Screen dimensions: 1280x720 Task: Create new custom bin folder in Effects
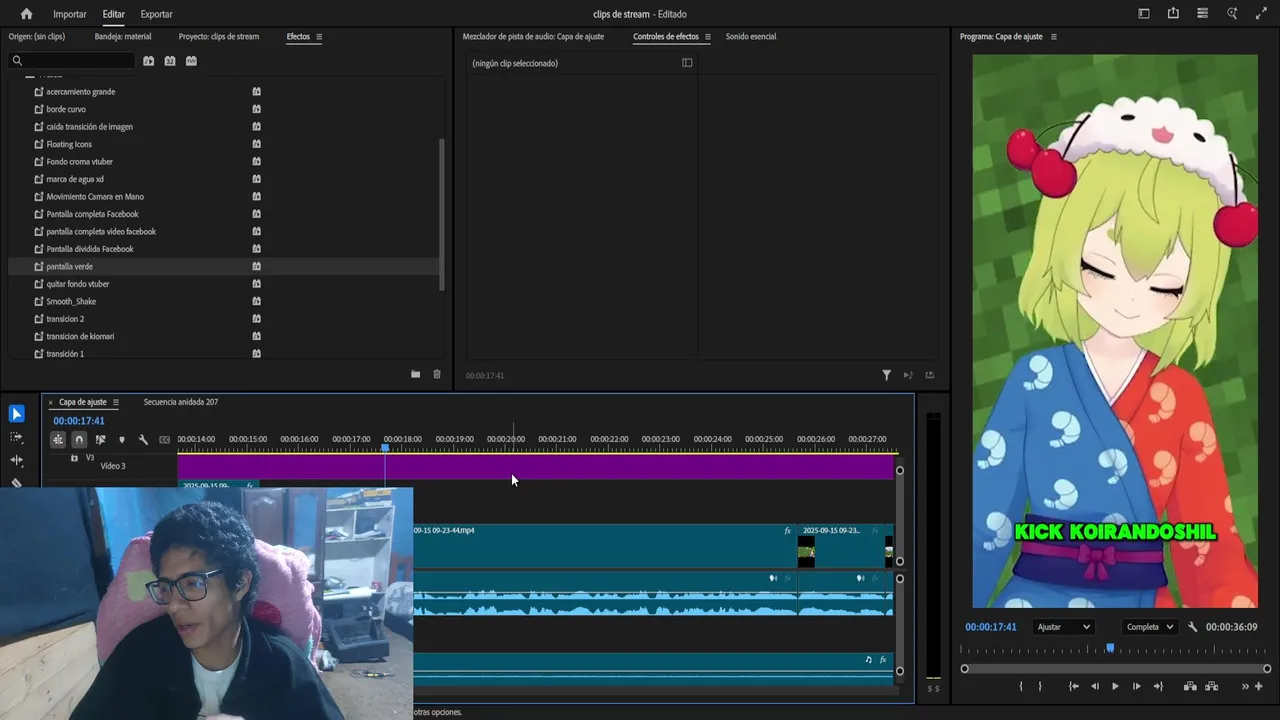click(x=415, y=374)
